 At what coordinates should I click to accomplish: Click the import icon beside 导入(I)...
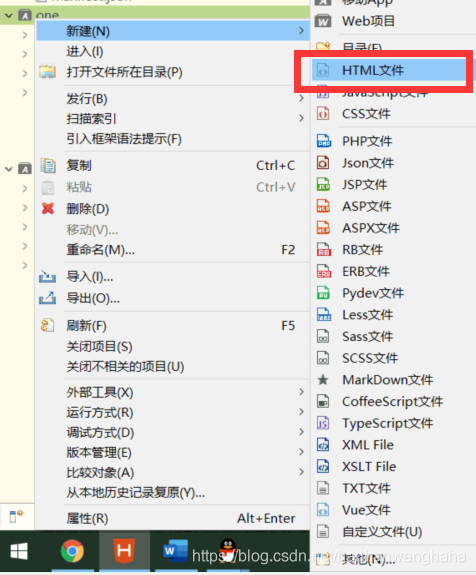click(48, 276)
